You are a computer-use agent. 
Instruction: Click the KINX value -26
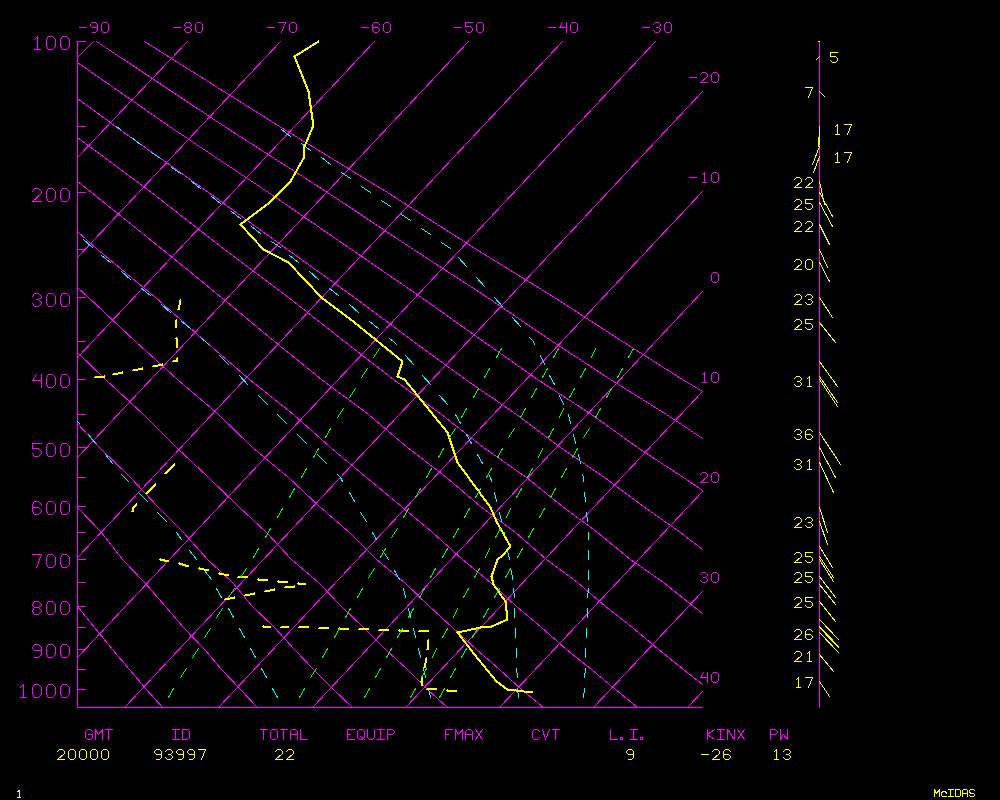coord(715,755)
